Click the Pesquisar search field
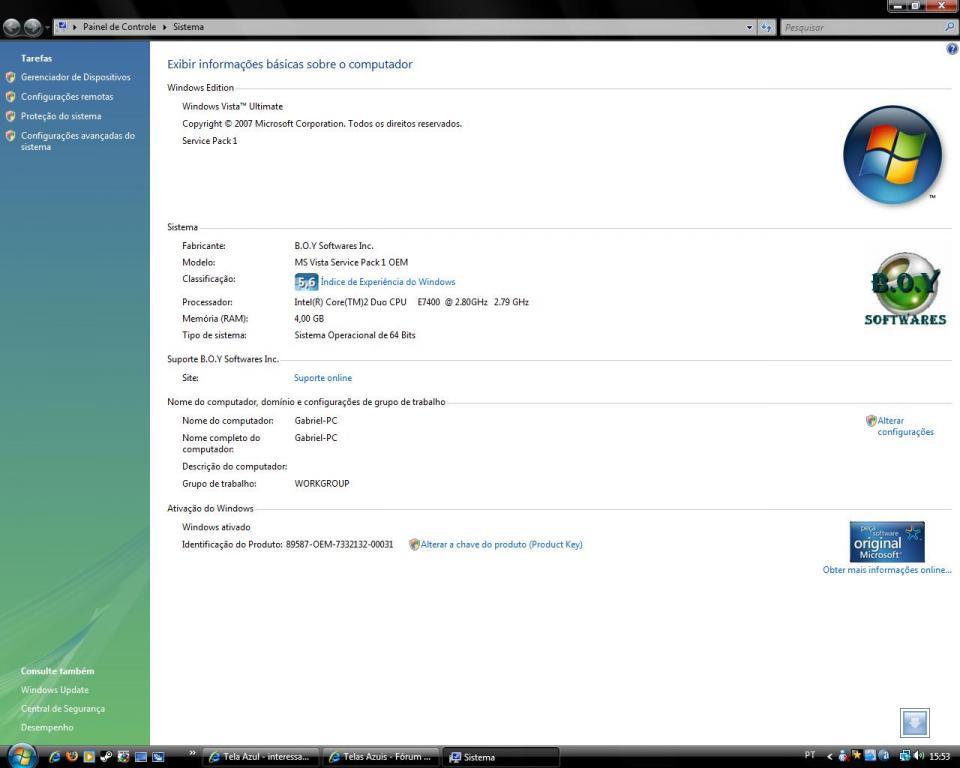 click(x=860, y=27)
